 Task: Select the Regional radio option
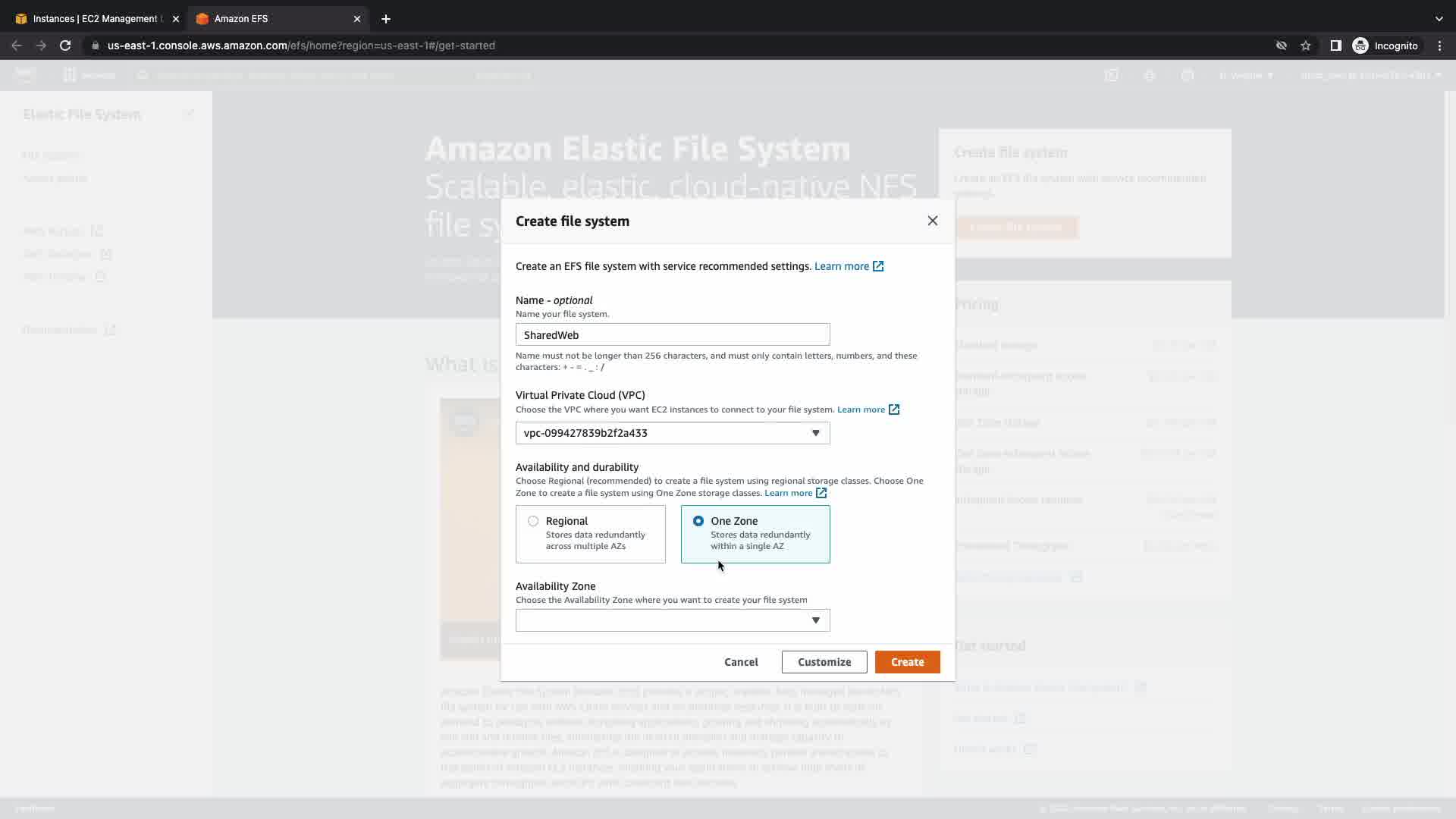pos(533,521)
